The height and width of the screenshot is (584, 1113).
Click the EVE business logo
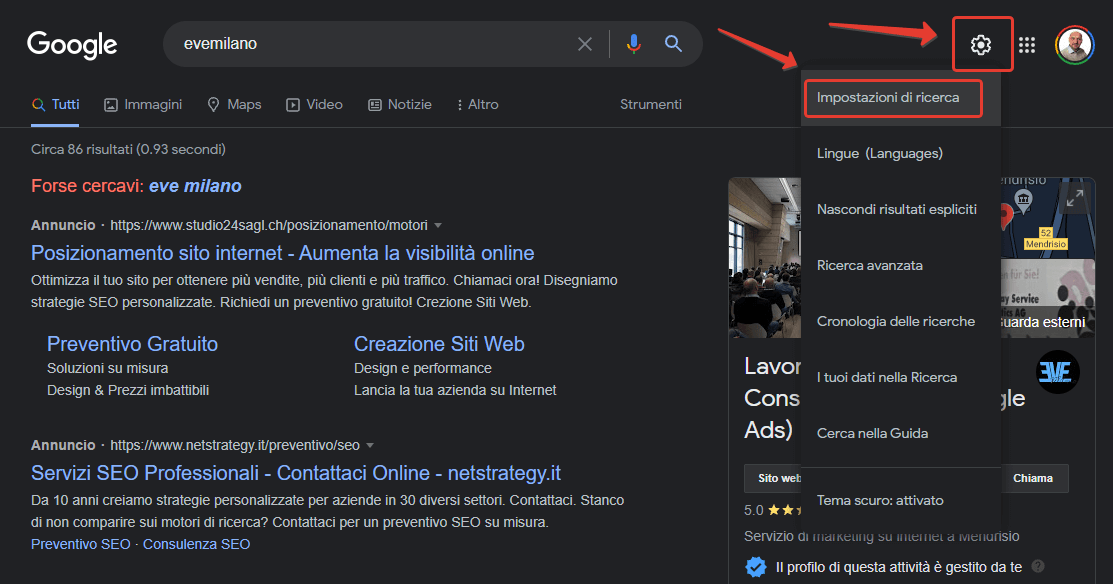(x=1058, y=372)
